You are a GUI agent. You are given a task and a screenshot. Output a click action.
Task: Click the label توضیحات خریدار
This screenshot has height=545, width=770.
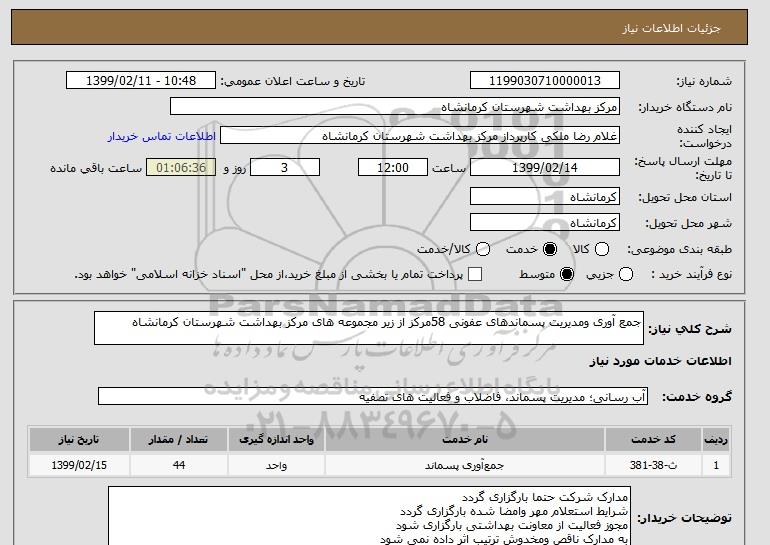click(685, 518)
